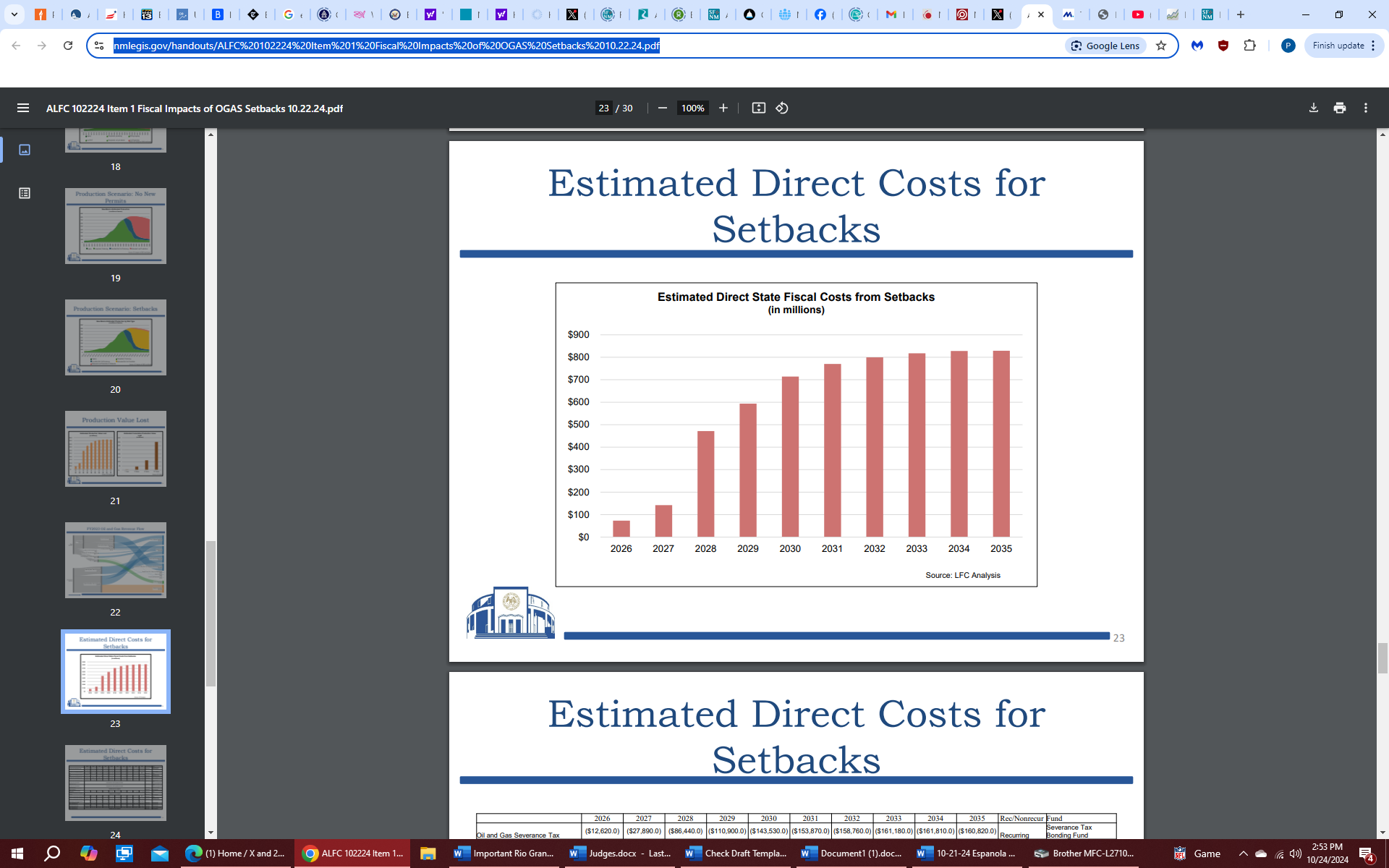Screen dimensions: 1389x868
Task: Switch sidebar to document outline view
Action: [x=25, y=193]
